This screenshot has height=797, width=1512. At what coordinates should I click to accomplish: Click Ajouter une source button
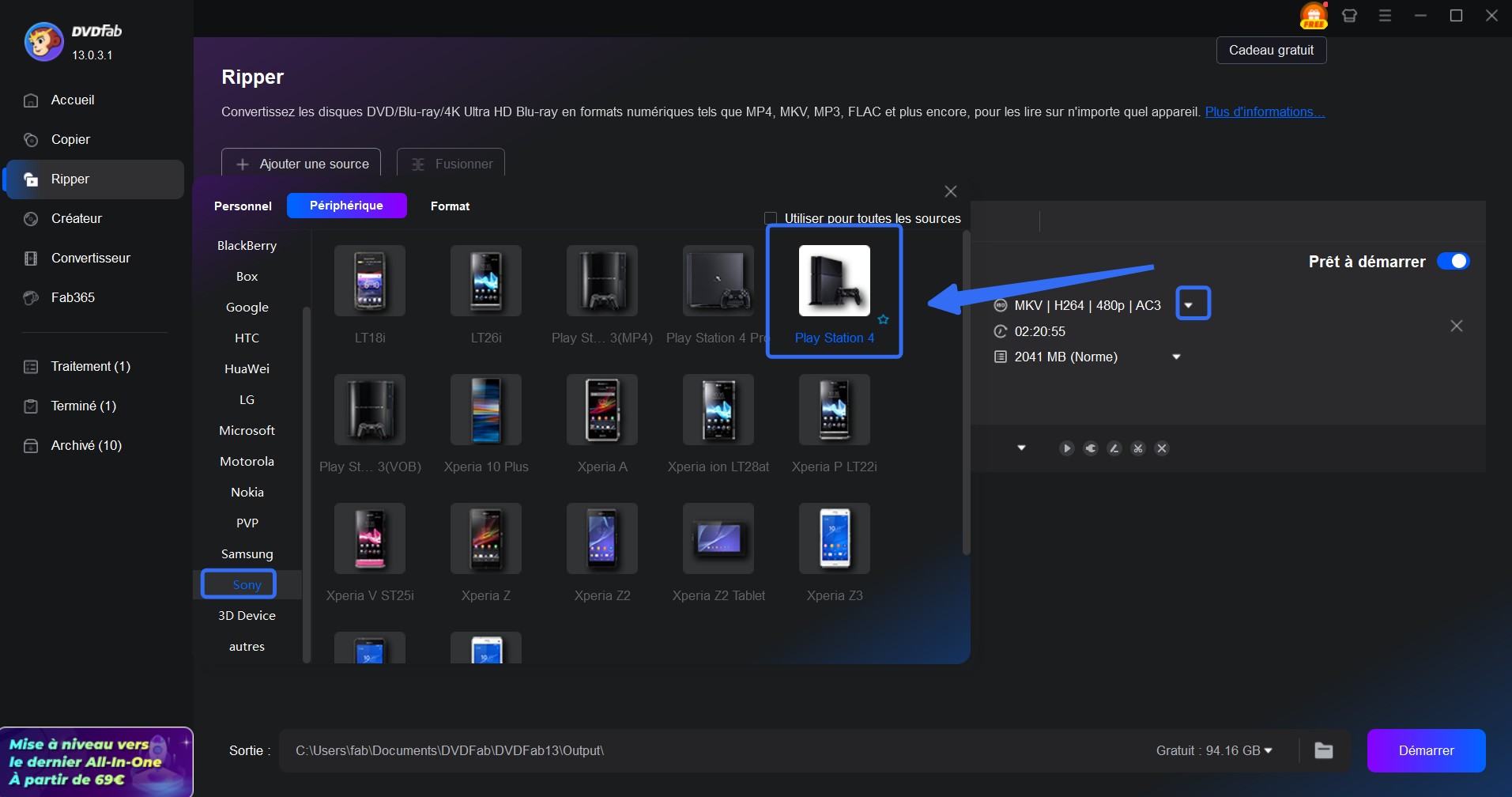pos(301,164)
